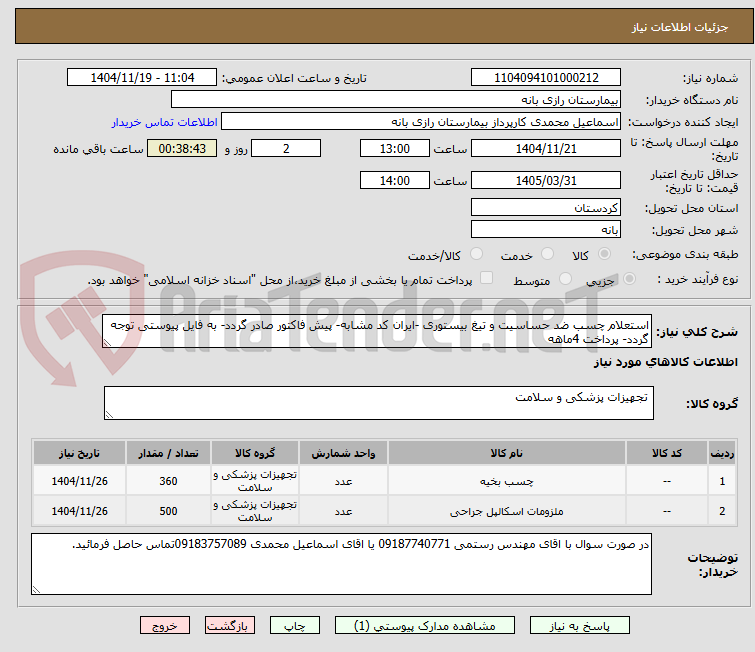The image size is (755, 652).
Task: Select the 'خدمت' radio button
Action: 547,254
